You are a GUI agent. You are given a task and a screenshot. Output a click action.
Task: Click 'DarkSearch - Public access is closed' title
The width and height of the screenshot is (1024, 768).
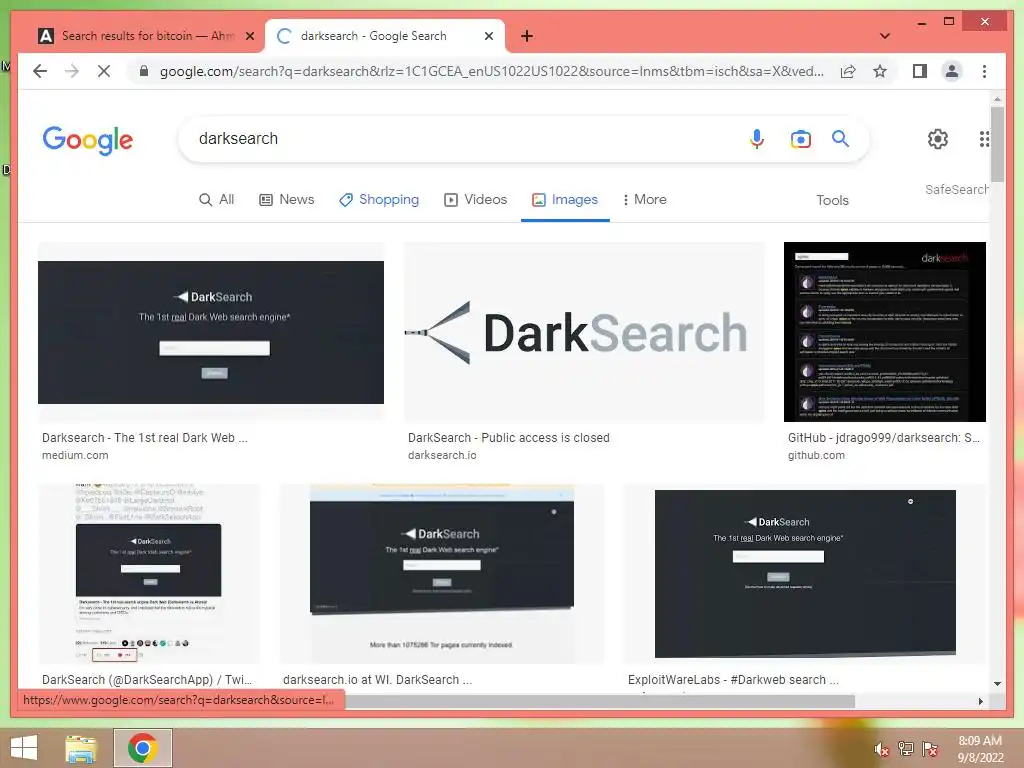pyautogui.click(x=509, y=438)
